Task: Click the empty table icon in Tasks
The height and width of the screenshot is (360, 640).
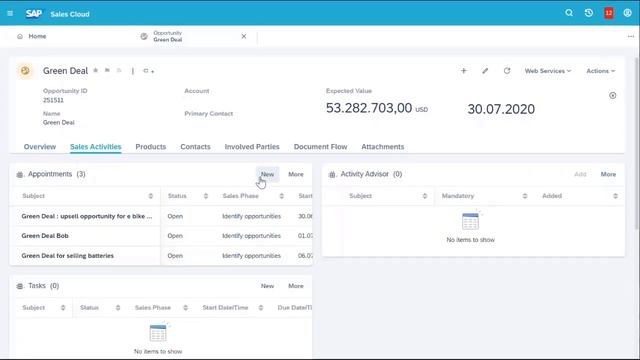Action: (x=158, y=333)
